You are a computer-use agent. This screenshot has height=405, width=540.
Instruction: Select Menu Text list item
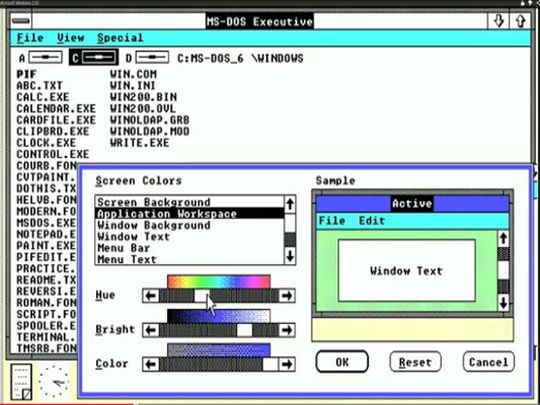point(189,259)
